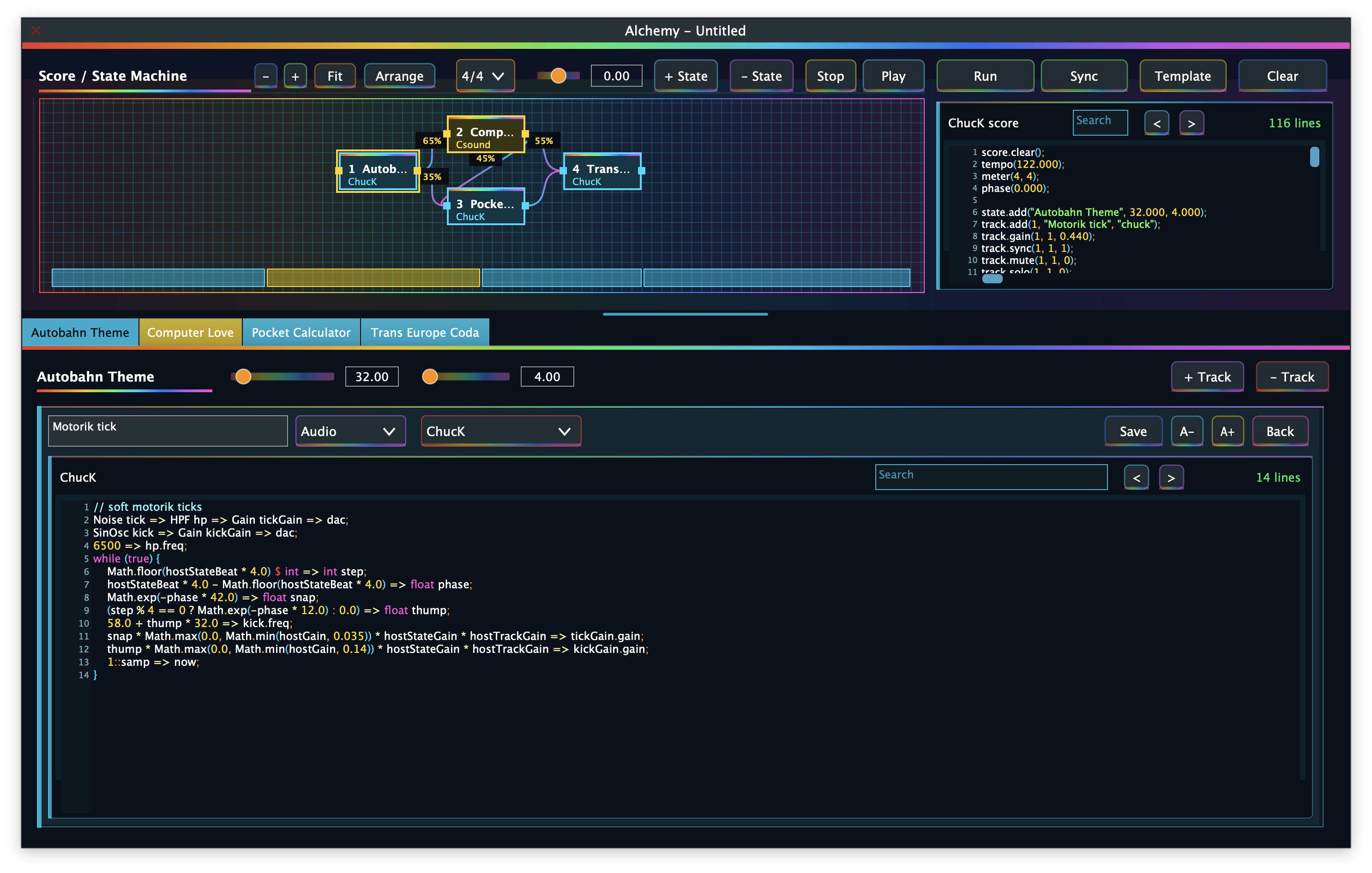Screen dimensions: 1372x873
Task: Remove a state with - State
Action: tap(761, 76)
